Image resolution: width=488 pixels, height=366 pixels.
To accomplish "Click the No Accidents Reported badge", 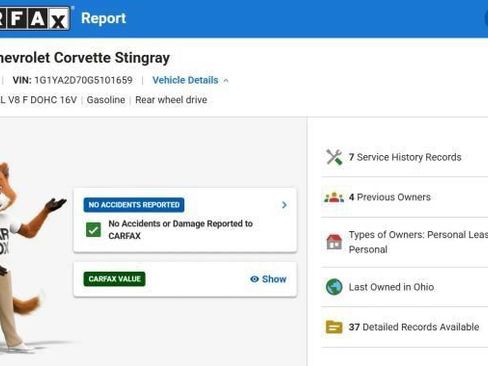I will click(134, 205).
